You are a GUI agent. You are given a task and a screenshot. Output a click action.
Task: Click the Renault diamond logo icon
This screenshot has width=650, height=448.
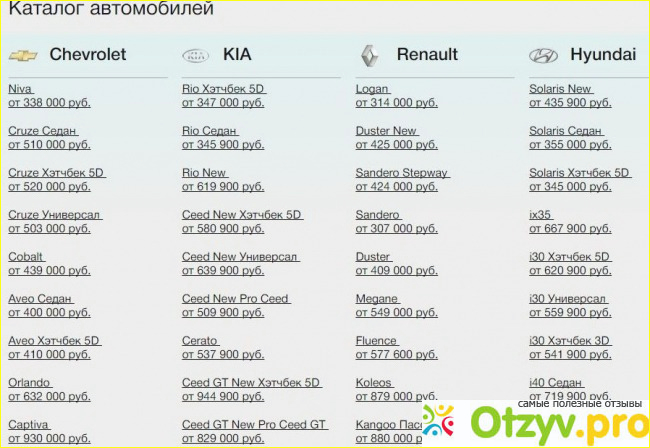[369, 56]
